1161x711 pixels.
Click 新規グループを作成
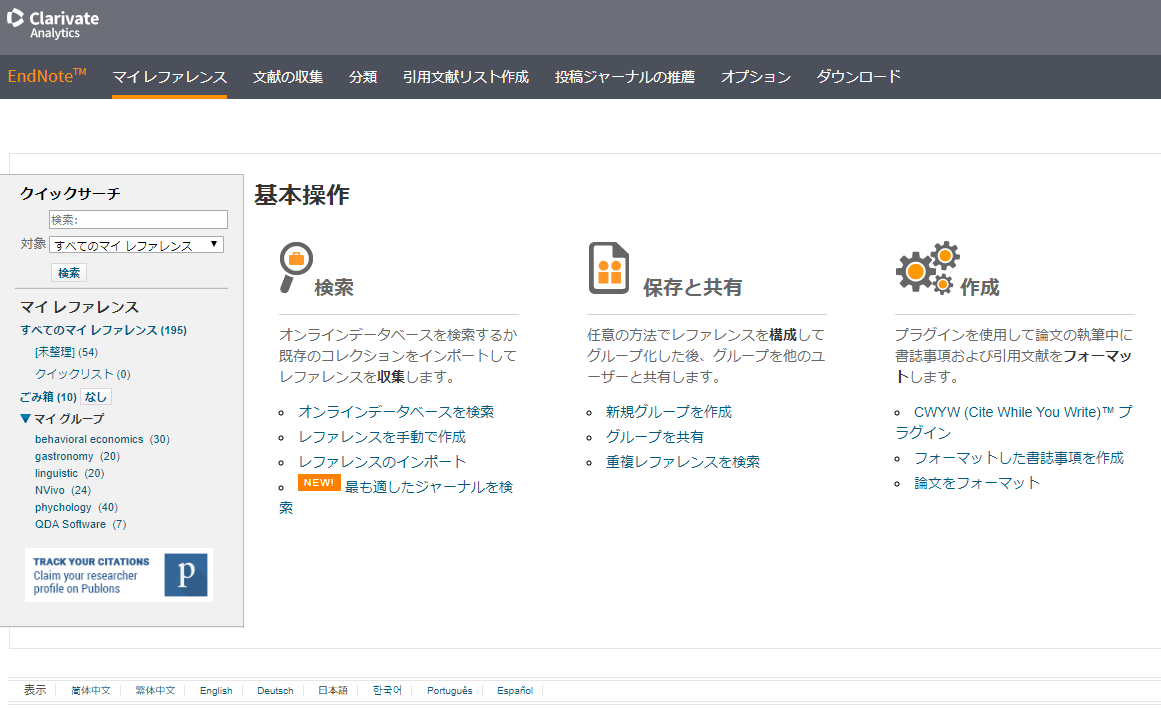[667, 411]
